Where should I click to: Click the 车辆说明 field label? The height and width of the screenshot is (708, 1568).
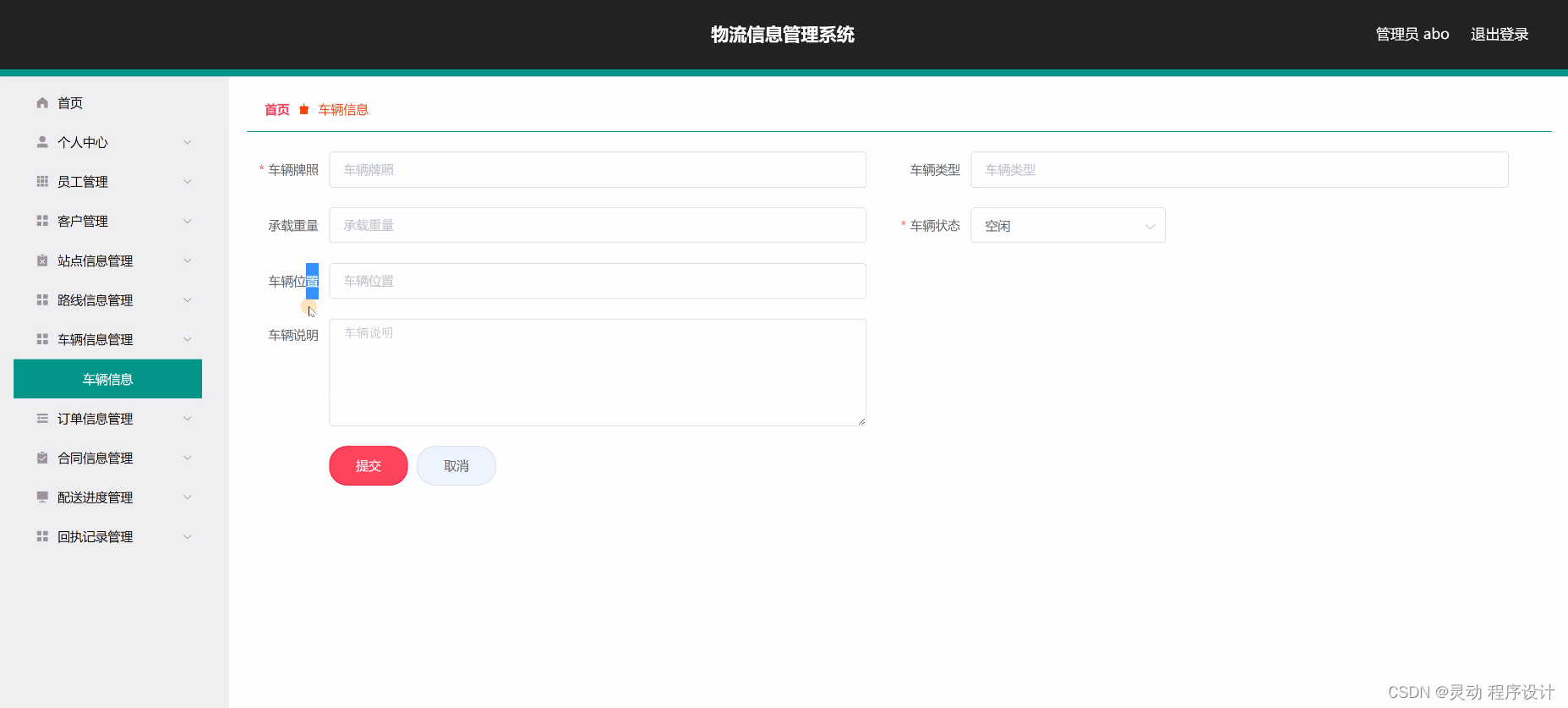coord(293,336)
